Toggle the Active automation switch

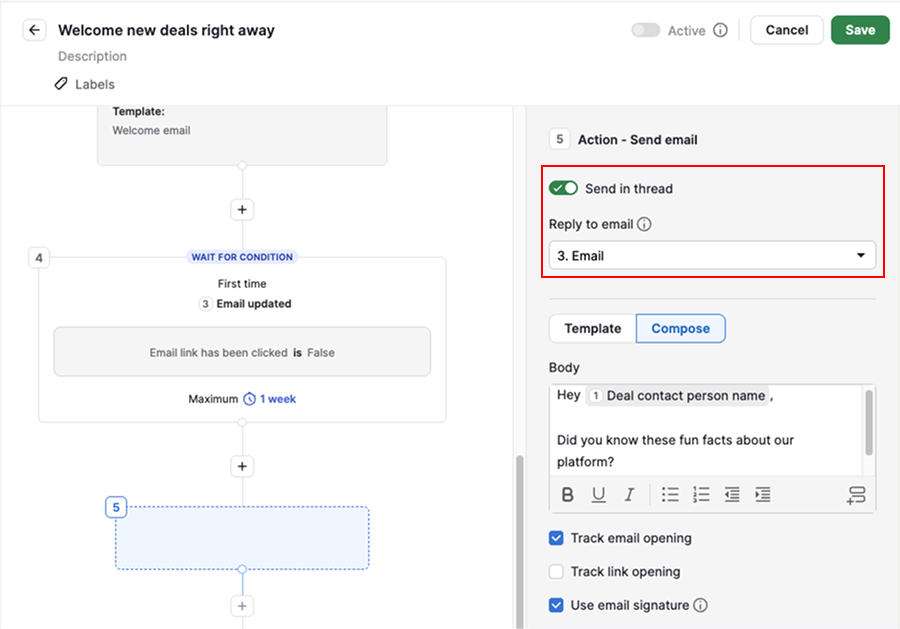click(646, 30)
